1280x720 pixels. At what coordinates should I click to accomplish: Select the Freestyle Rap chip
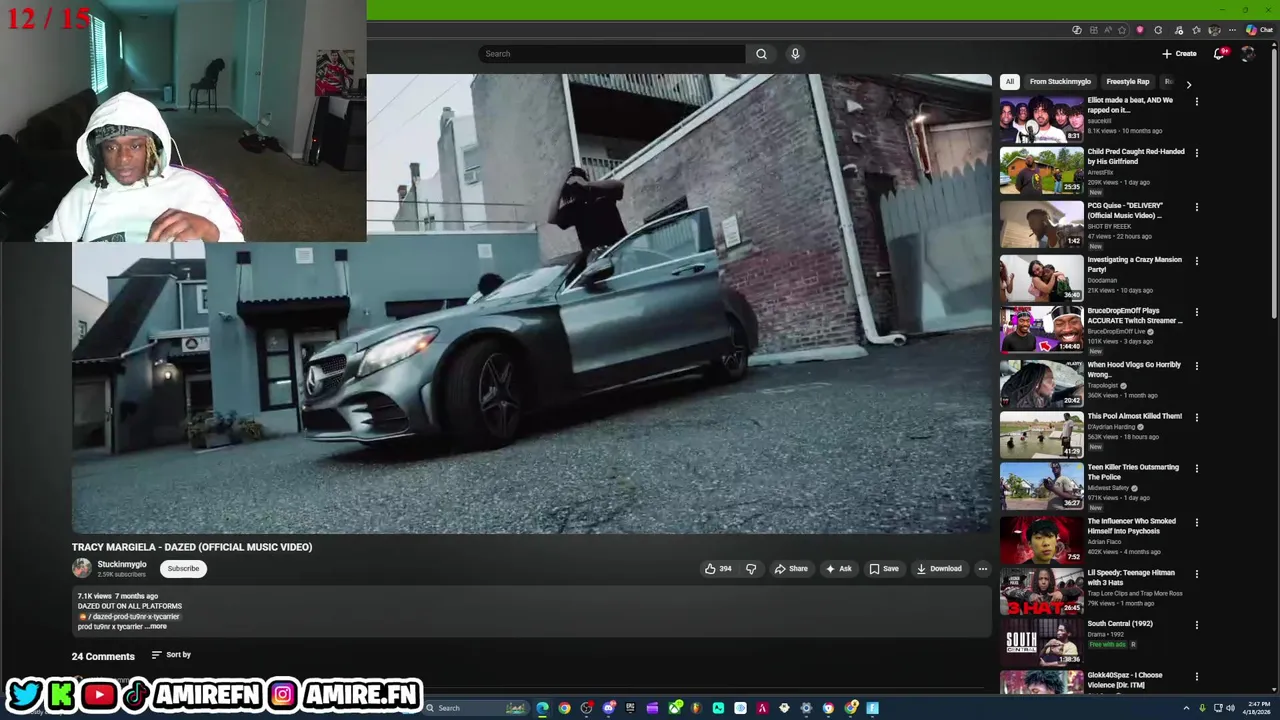point(1128,82)
